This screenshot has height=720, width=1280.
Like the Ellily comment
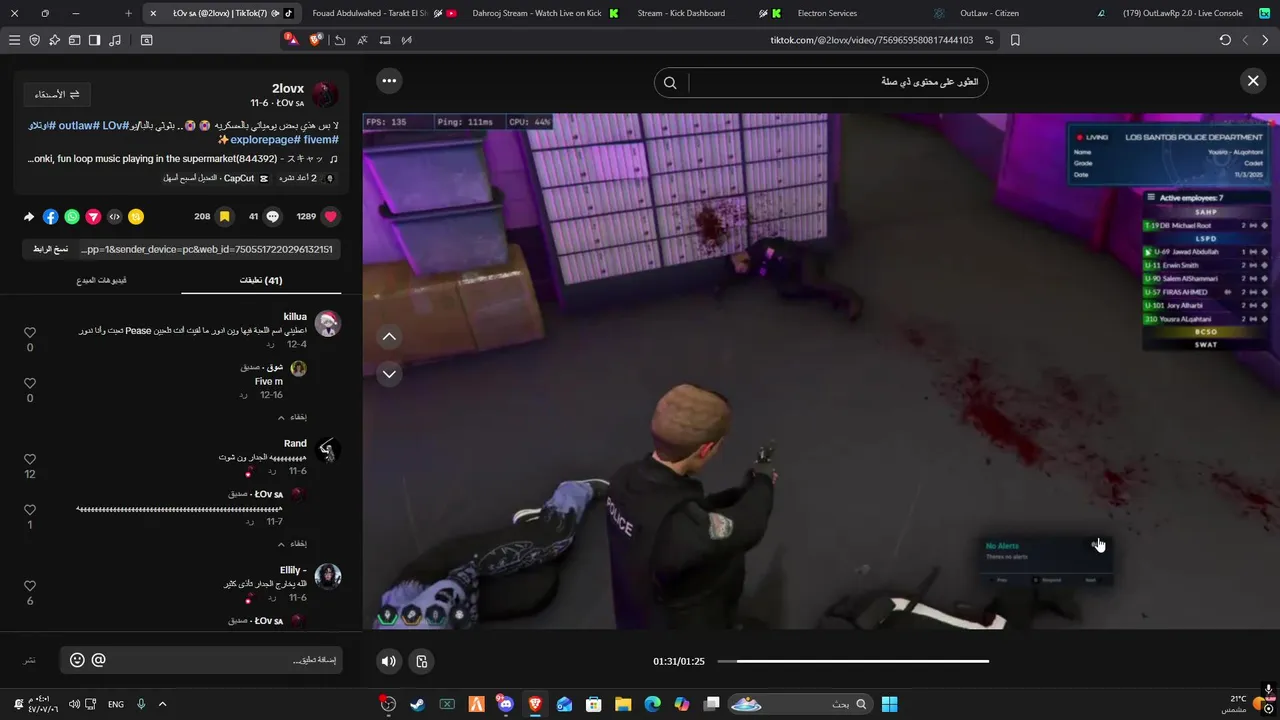tap(30, 586)
